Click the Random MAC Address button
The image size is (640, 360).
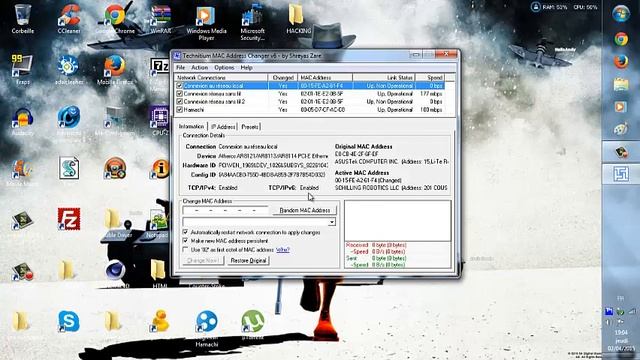coord(304,210)
